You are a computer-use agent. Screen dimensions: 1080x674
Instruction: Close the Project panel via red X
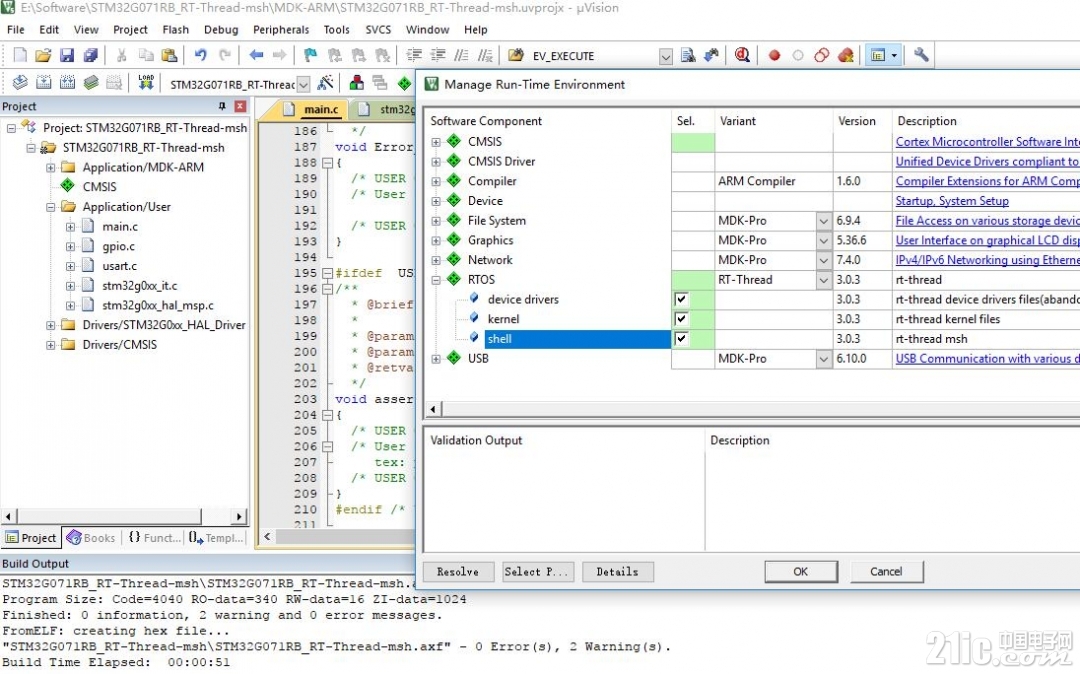coord(240,106)
